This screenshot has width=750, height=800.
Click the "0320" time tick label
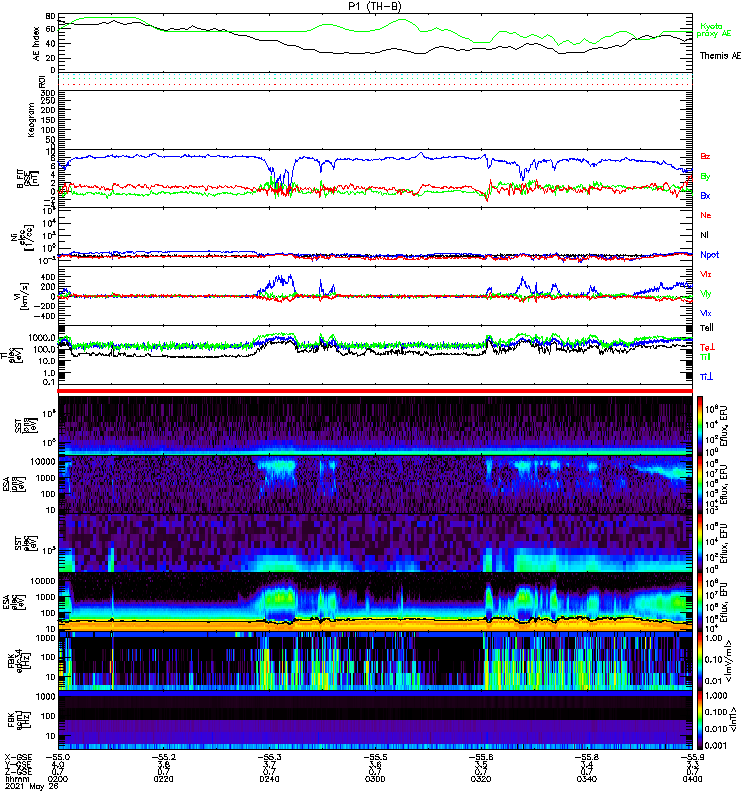coord(481,779)
